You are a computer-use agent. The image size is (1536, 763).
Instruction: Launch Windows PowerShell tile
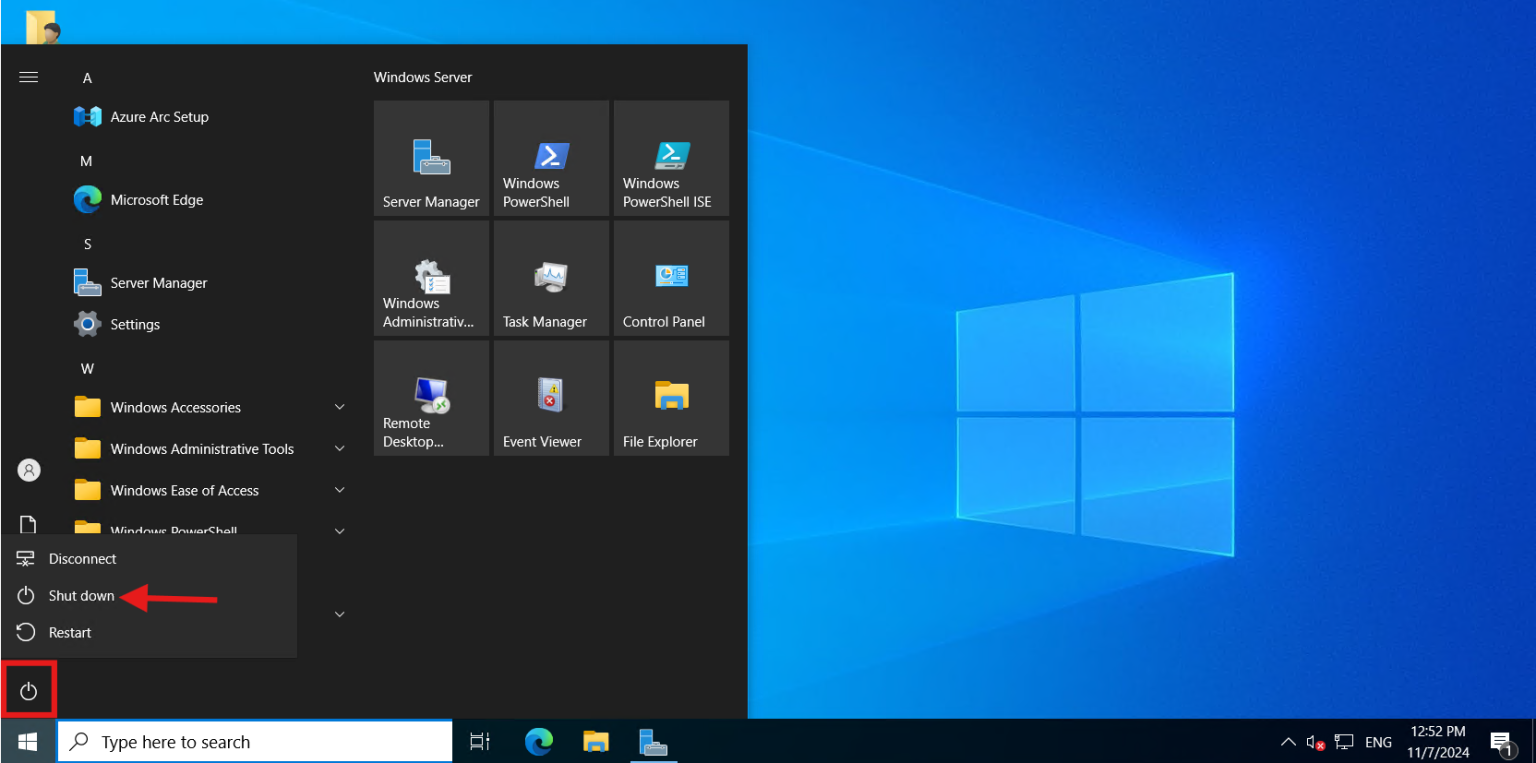coord(551,158)
